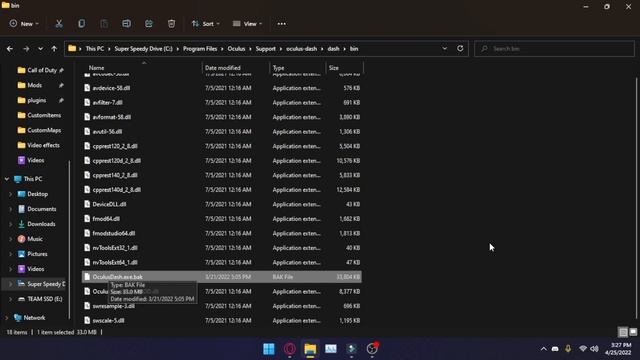Image resolution: width=640 pixels, height=360 pixels.
Task: Switch to details view layout icon
Action: [x=623, y=332]
